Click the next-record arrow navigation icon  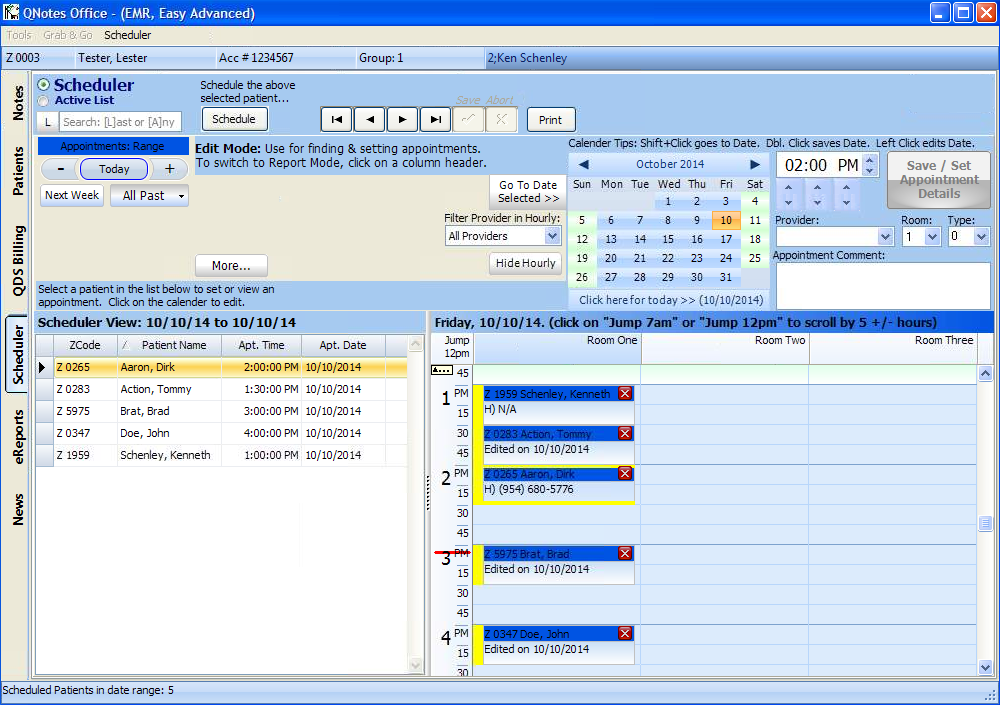402,118
